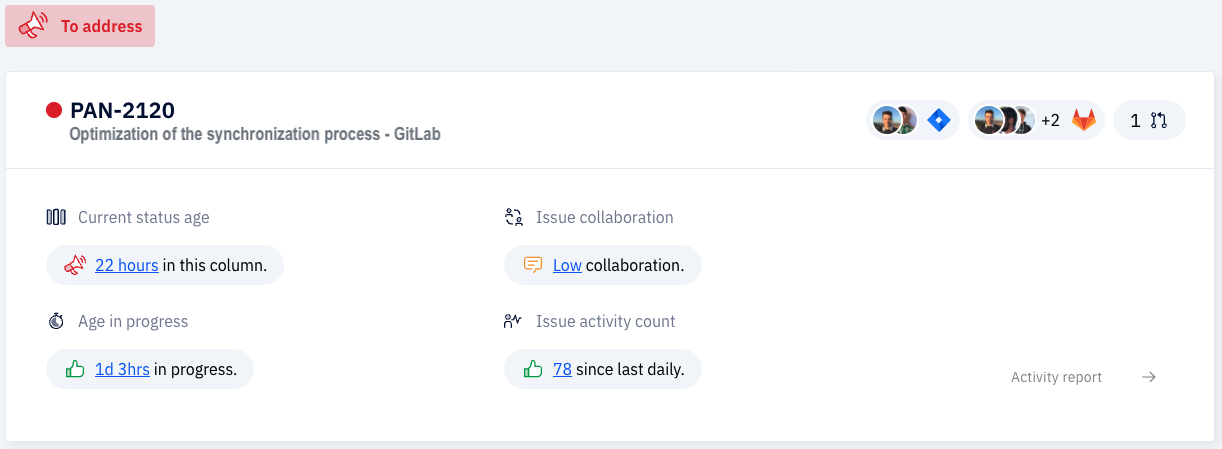
Task: Click the stopwatch icon beside Age in progress
Action: tap(56, 321)
